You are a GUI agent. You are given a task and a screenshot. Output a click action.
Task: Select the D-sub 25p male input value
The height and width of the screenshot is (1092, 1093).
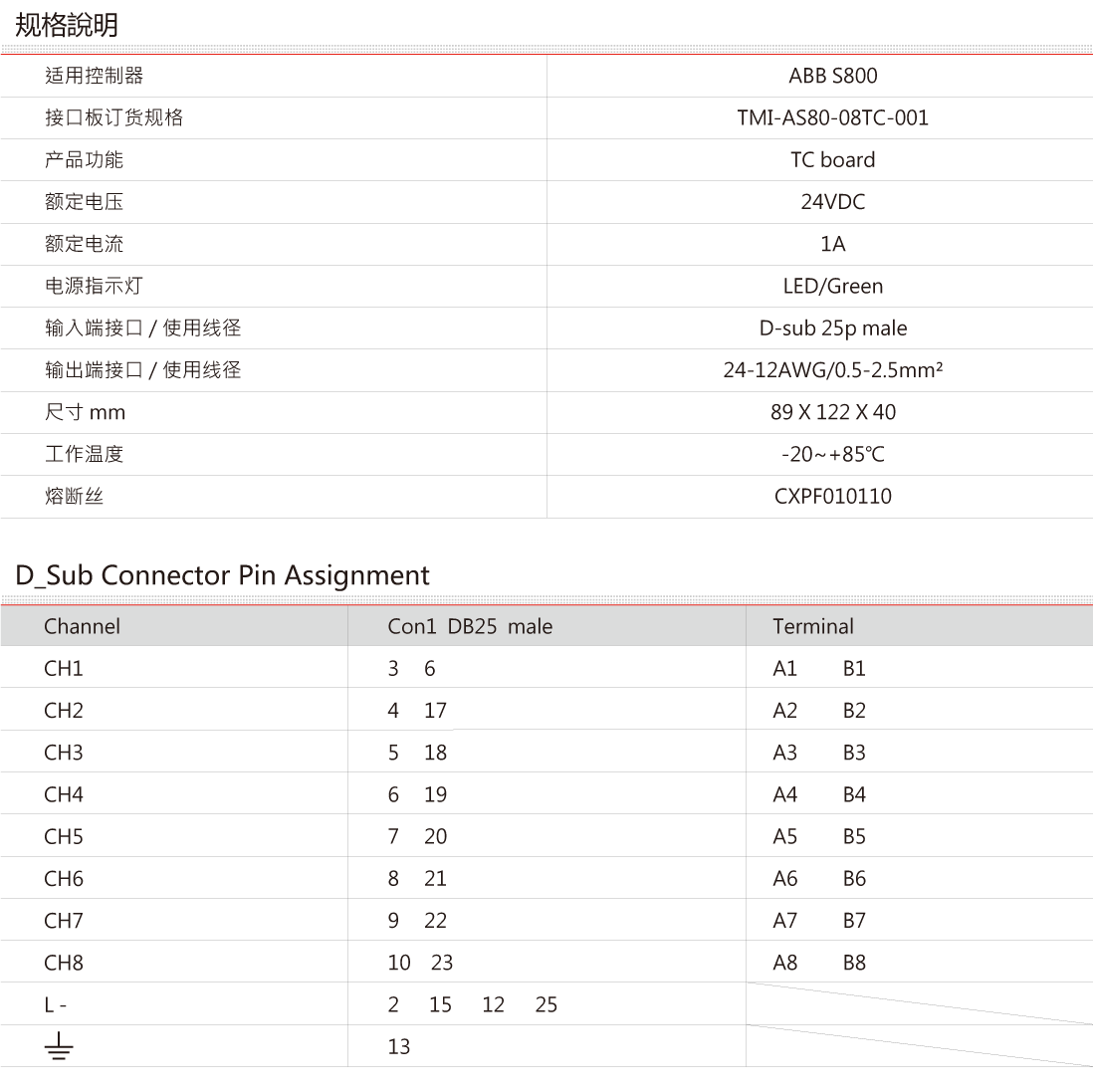[832, 328]
